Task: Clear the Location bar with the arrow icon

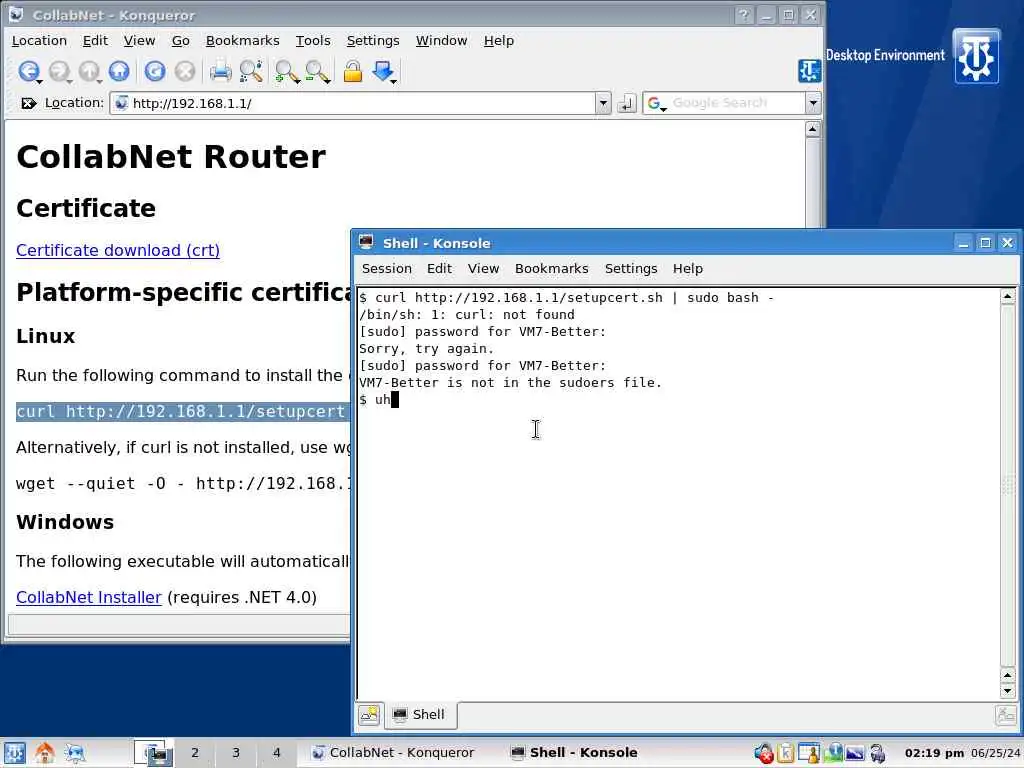Action: point(28,103)
